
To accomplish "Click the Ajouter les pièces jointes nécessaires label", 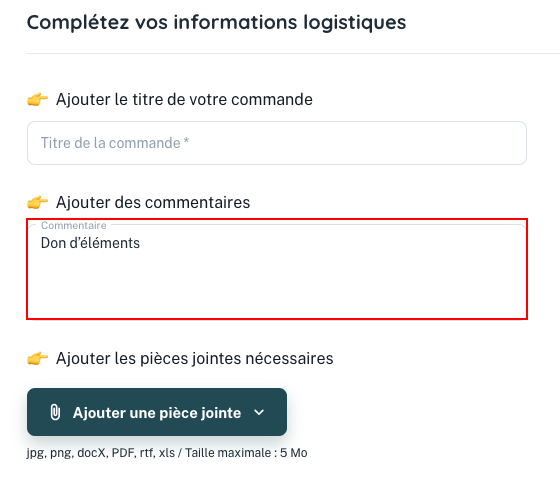I will pos(195,358).
